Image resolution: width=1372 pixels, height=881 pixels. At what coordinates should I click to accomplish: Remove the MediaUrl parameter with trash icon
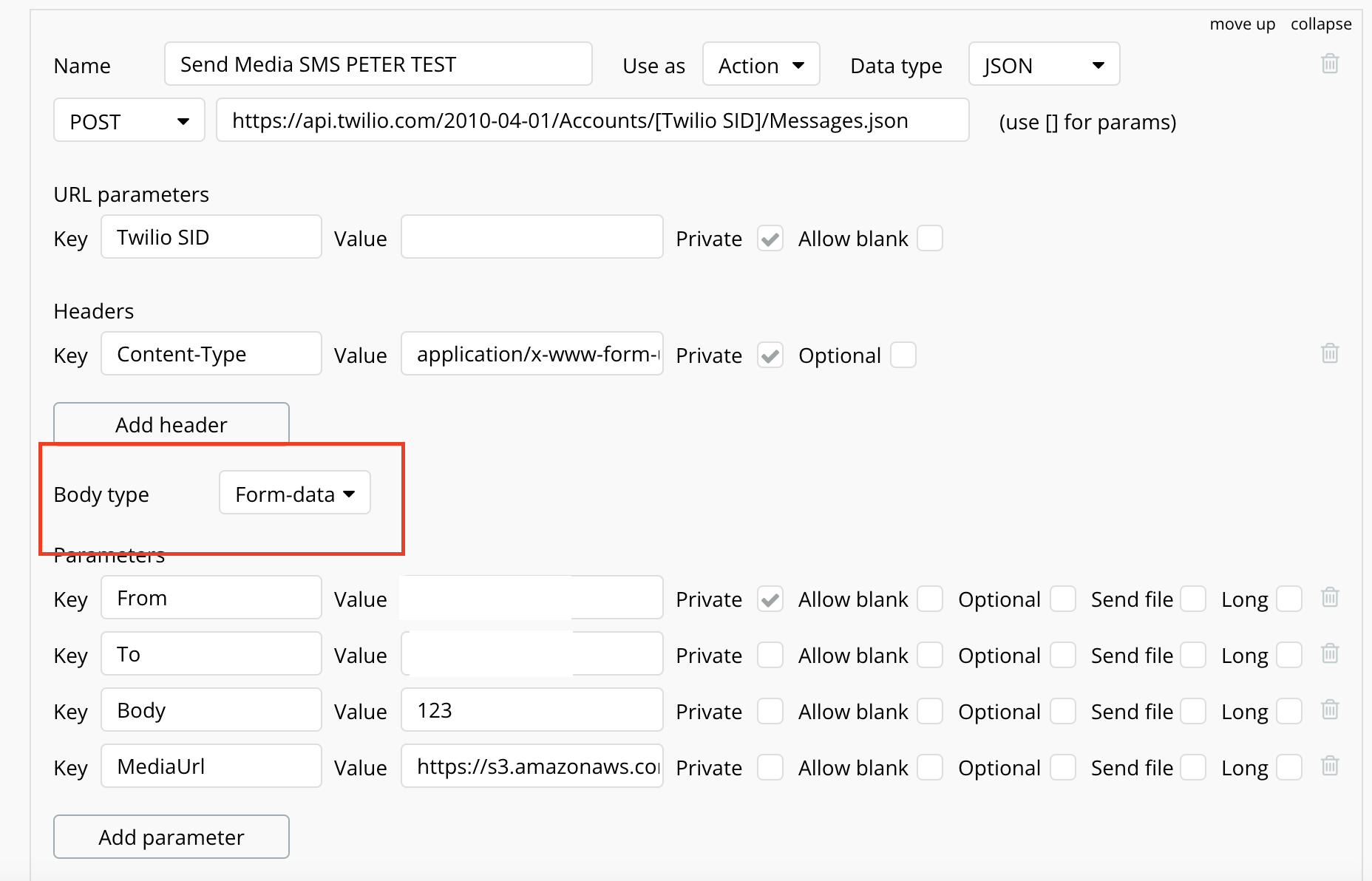tap(1330, 766)
